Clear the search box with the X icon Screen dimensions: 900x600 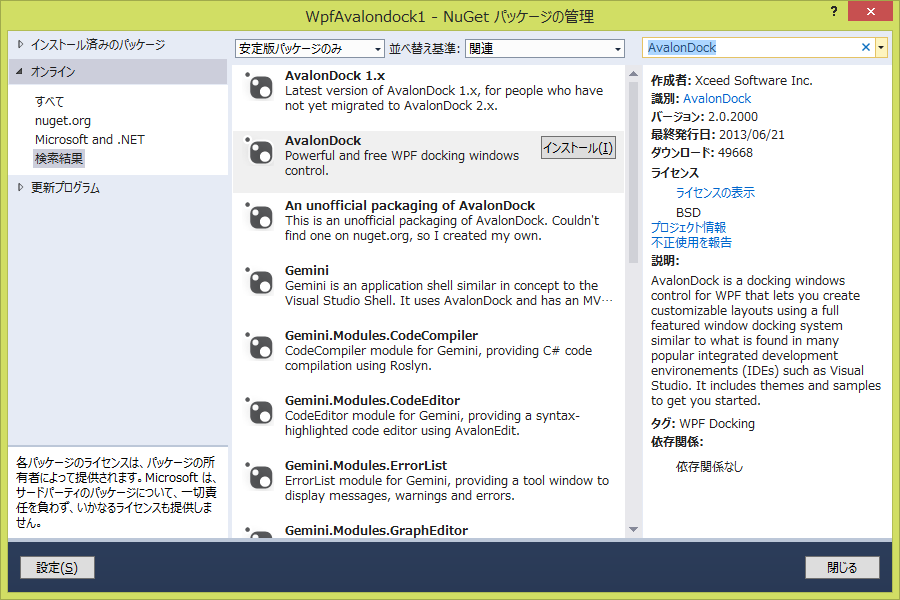(x=866, y=48)
